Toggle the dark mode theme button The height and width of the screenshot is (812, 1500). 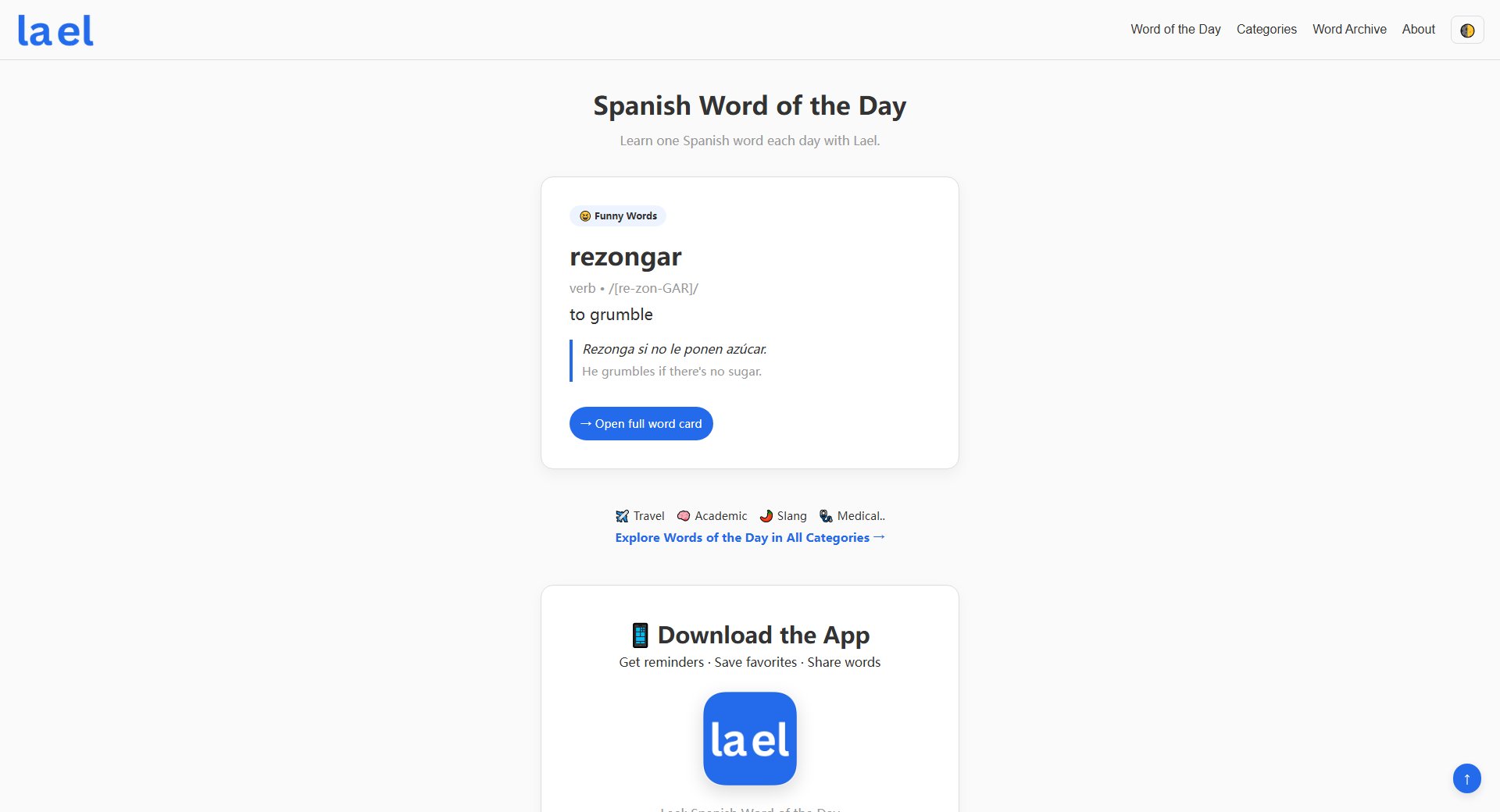pyautogui.click(x=1467, y=30)
